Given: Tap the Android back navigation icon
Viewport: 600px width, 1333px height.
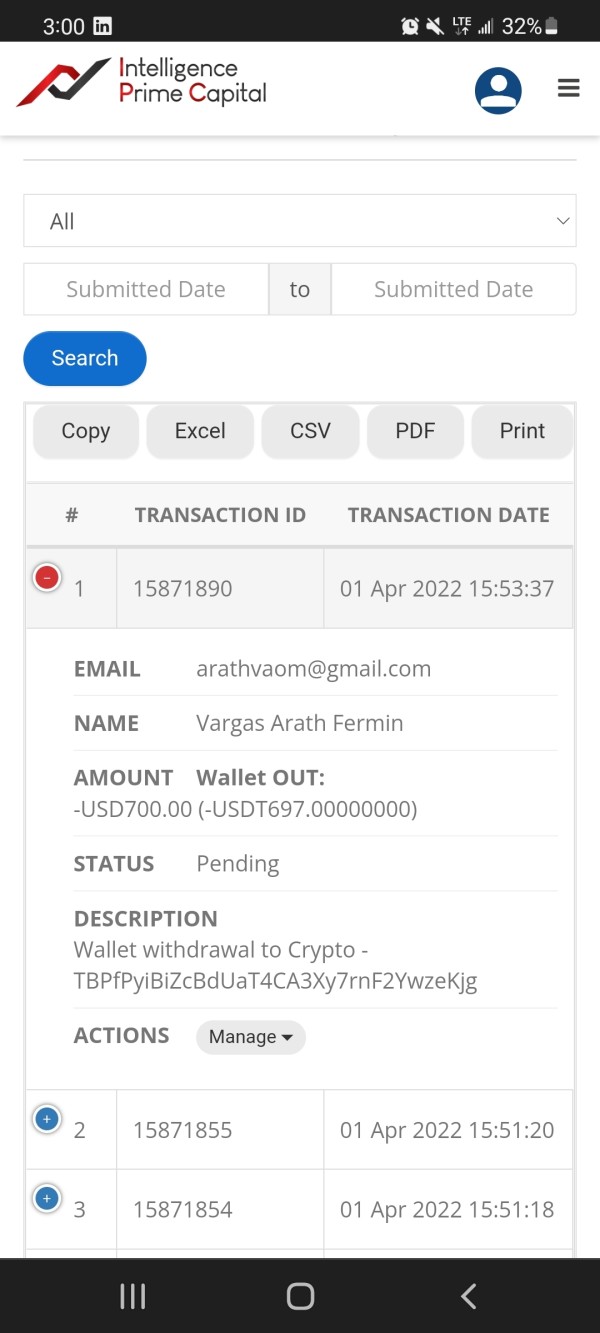Looking at the screenshot, I should (468, 1297).
